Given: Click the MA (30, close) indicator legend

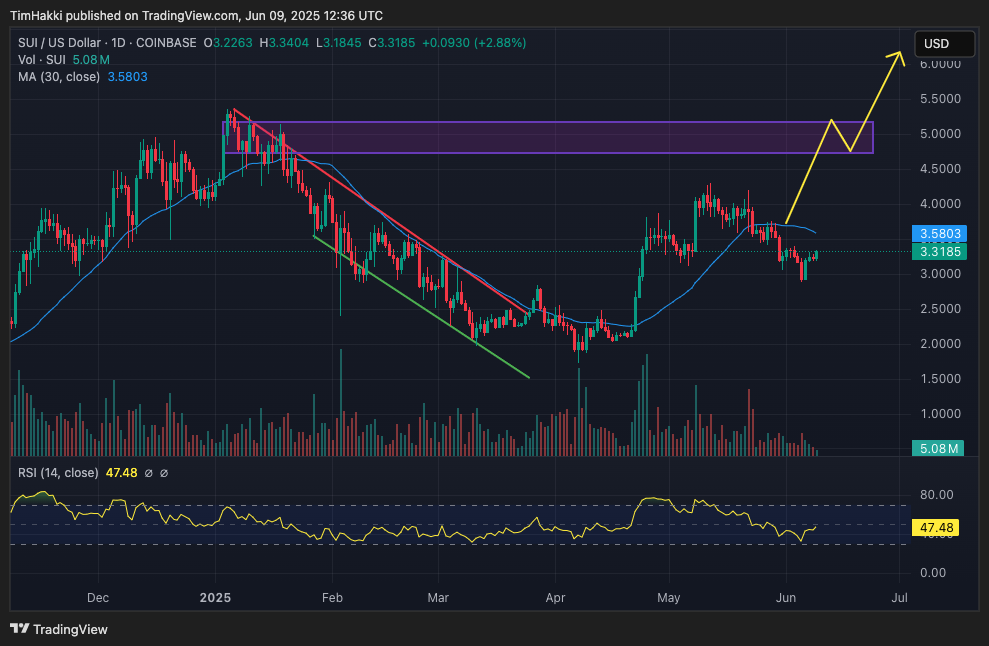Looking at the screenshot, I should tap(59, 77).
